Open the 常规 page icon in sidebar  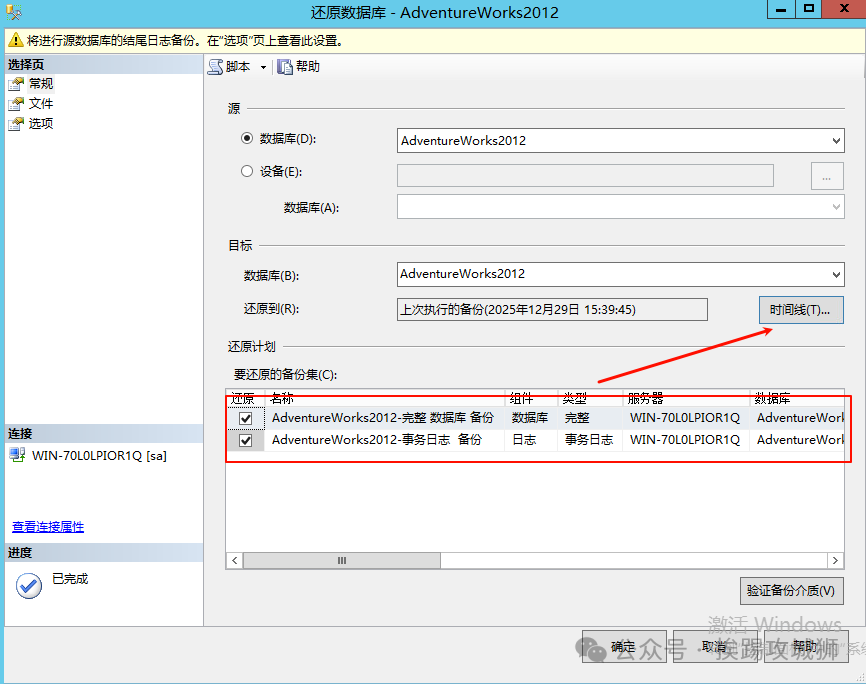pyautogui.click(x=16, y=84)
